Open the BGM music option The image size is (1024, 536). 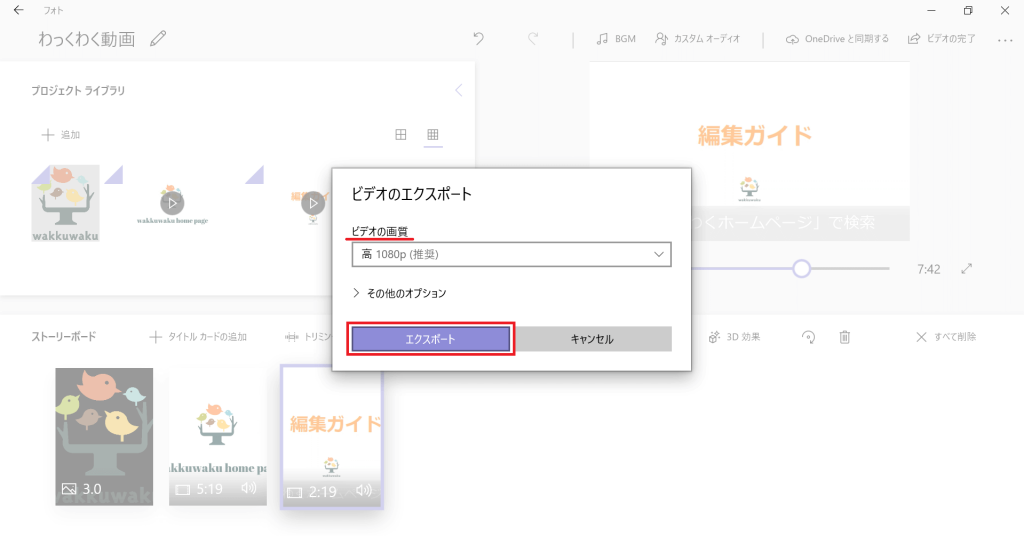point(616,39)
